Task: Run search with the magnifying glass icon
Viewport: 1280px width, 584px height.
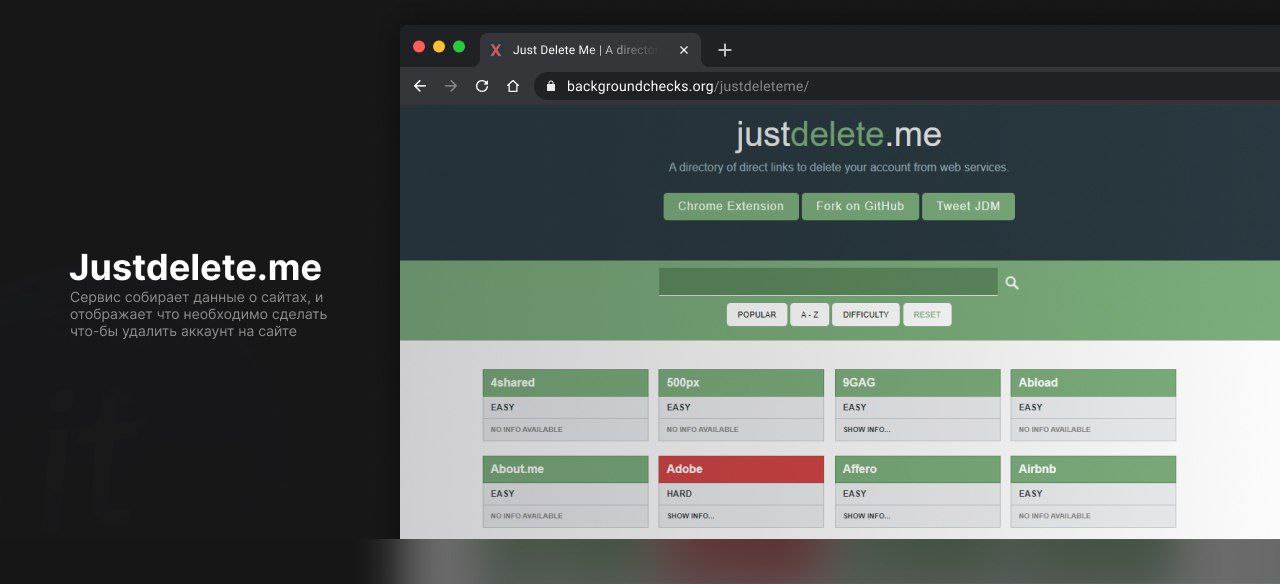Action: [x=1012, y=283]
